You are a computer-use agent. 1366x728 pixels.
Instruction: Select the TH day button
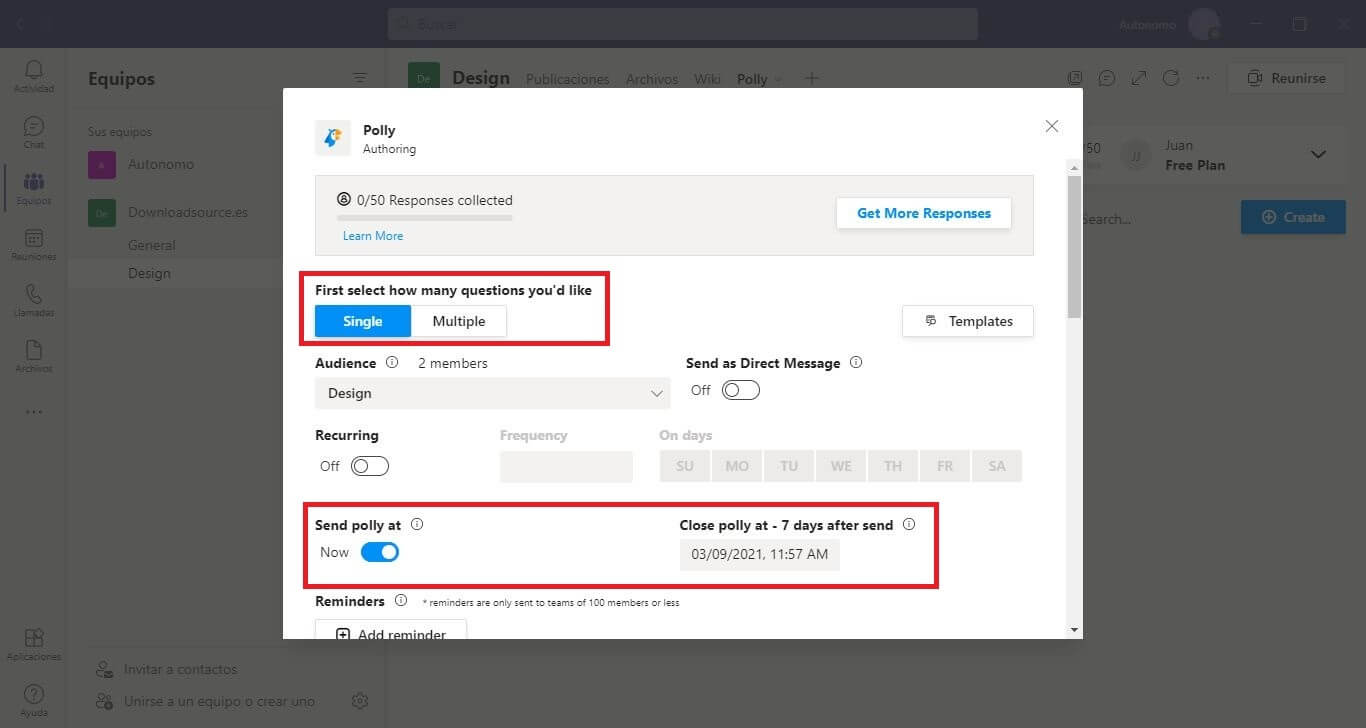(x=893, y=466)
